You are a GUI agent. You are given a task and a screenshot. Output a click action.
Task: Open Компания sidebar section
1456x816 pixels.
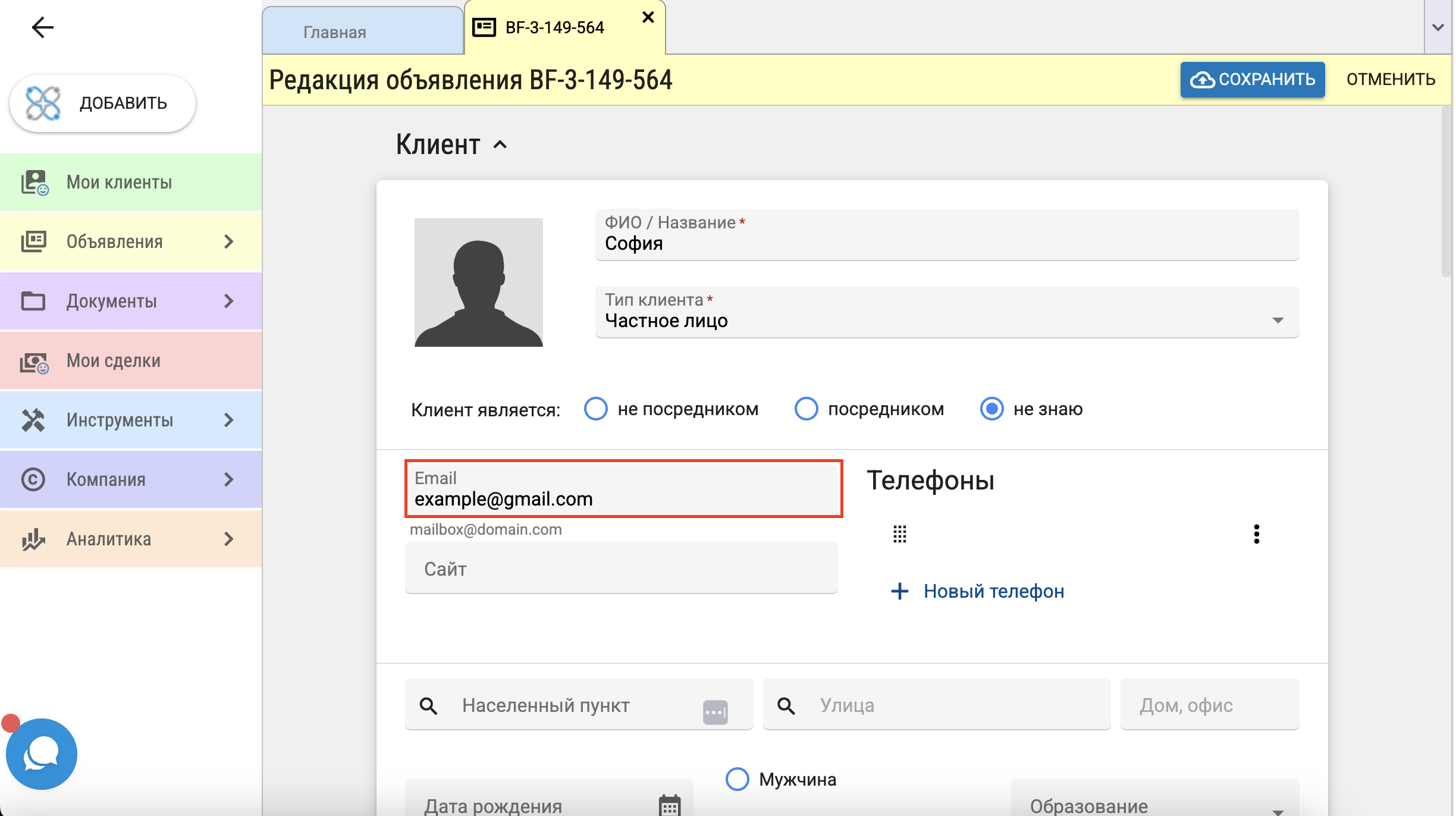click(131, 479)
